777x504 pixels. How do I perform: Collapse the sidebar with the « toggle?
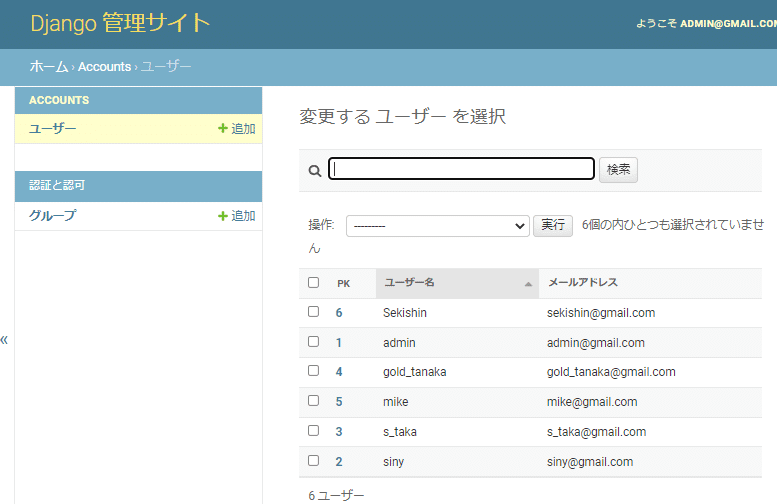[4, 340]
